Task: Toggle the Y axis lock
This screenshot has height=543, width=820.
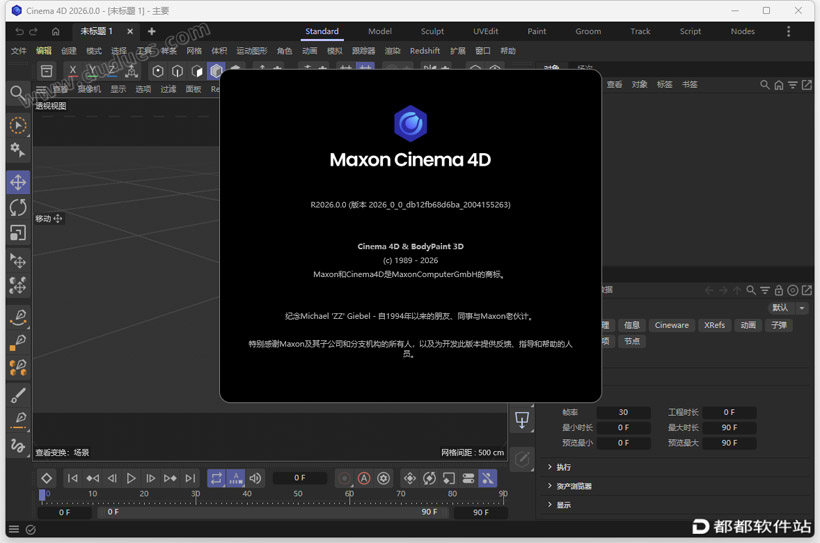Action: click(x=92, y=71)
